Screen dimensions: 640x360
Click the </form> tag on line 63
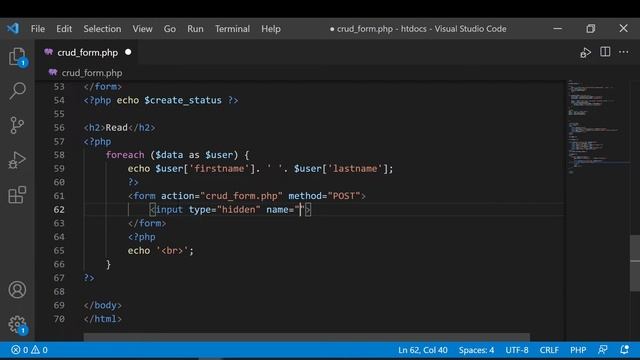point(147,223)
